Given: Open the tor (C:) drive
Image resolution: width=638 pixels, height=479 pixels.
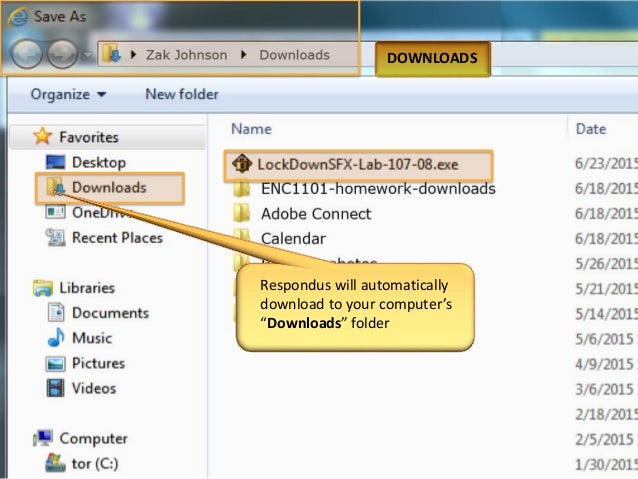Looking at the screenshot, I should [x=95, y=464].
